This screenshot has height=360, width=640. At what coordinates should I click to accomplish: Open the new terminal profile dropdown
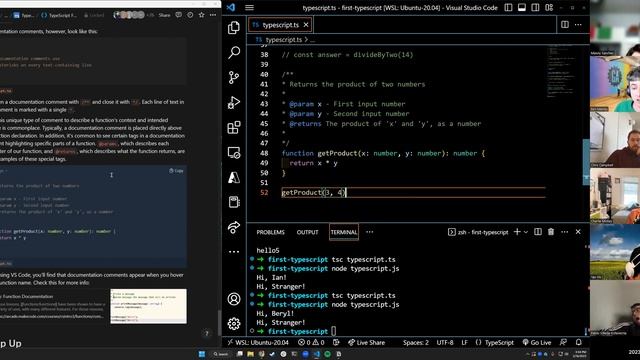[x=526, y=232]
